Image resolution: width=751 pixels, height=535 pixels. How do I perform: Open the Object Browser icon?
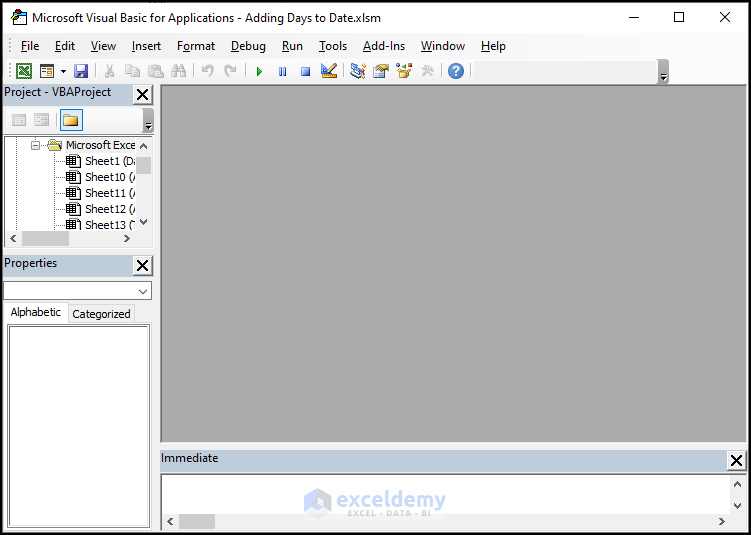[x=404, y=71]
